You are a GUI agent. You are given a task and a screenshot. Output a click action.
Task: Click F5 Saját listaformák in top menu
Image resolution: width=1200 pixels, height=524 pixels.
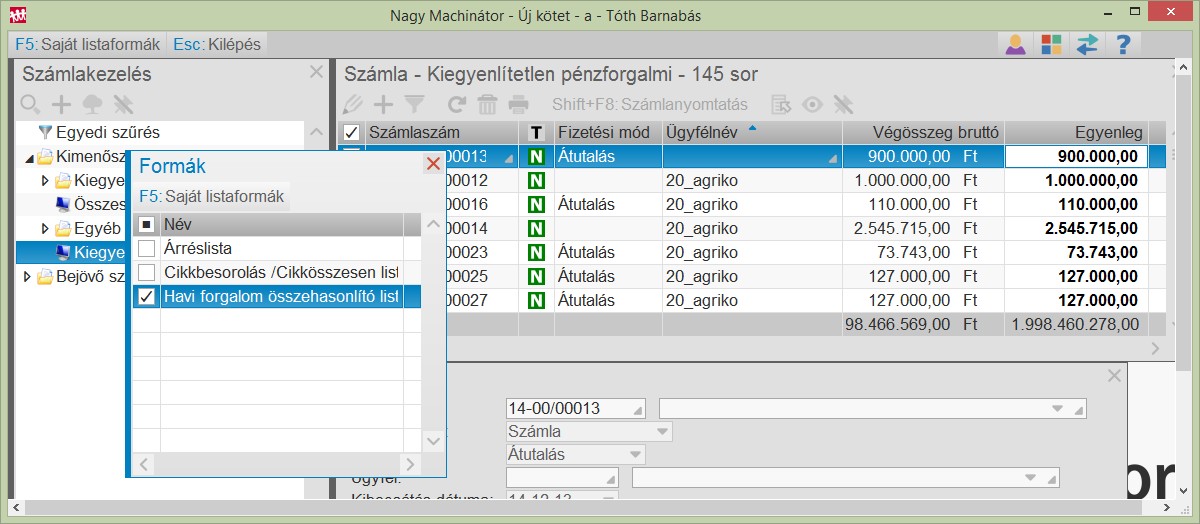88,45
